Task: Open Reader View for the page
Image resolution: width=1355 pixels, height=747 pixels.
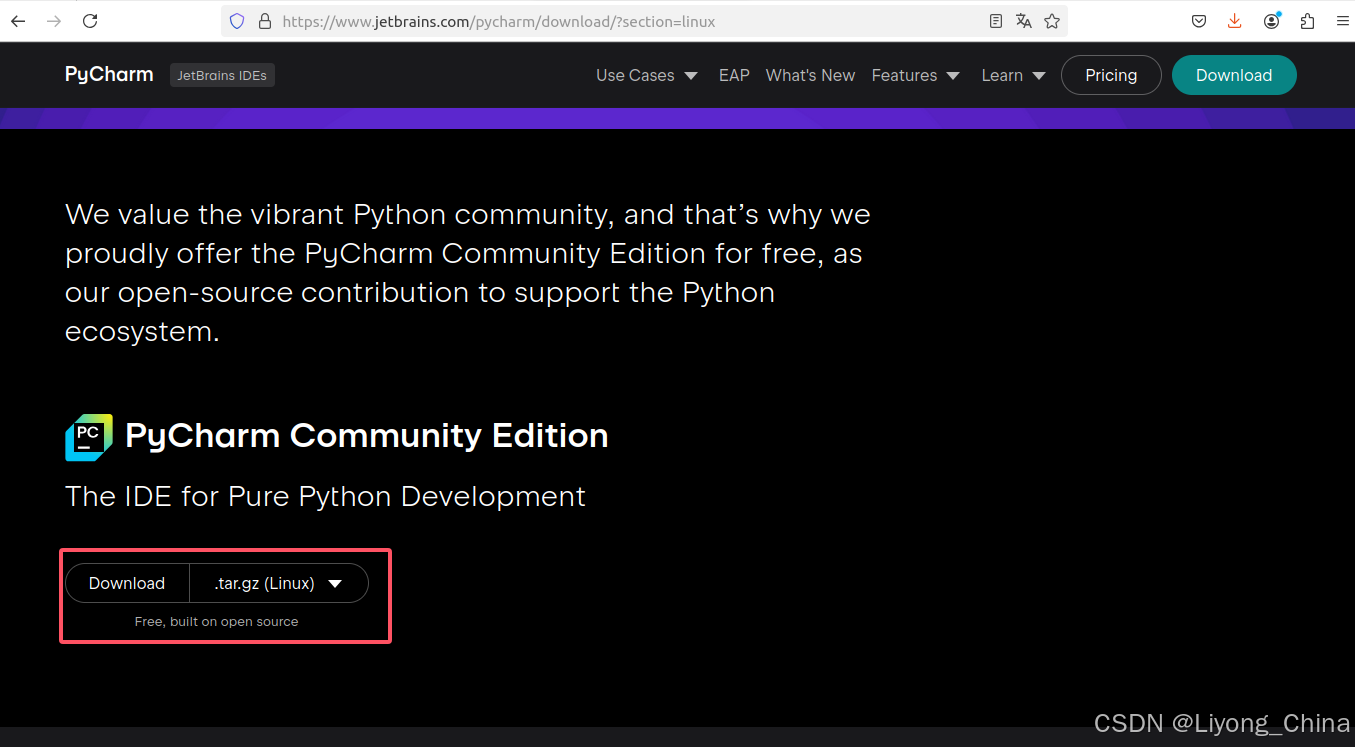Action: (996, 21)
